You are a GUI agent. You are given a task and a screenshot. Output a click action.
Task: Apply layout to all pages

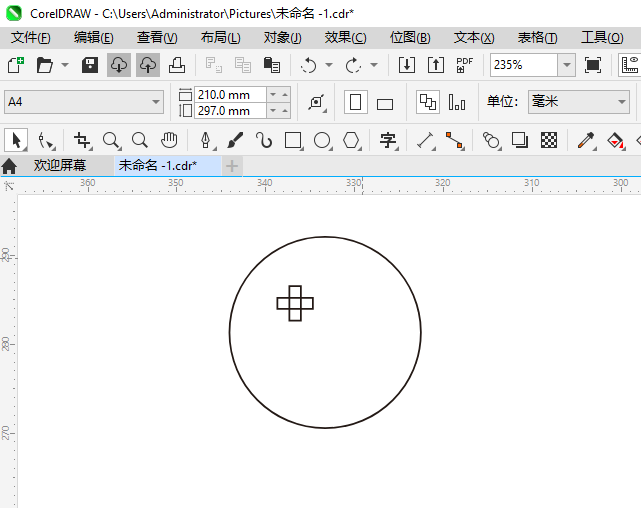tap(428, 102)
